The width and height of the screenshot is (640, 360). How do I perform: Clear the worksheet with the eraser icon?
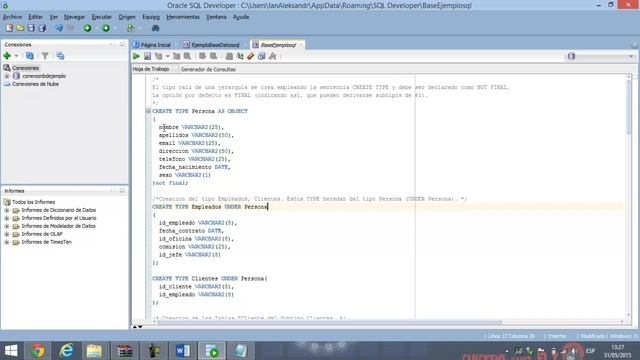pos(251,56)
